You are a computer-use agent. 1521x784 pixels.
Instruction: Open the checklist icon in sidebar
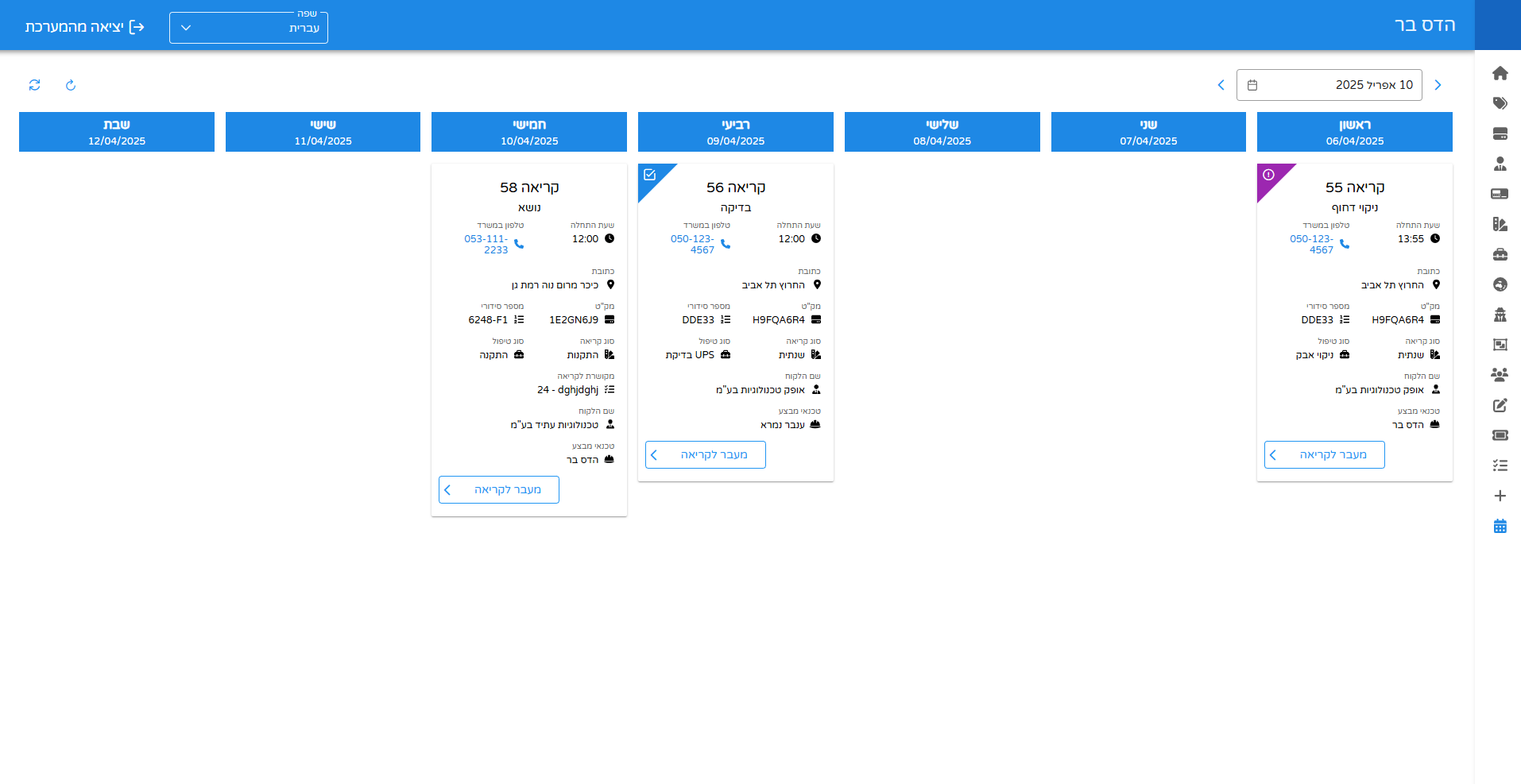tap(1500, 465)
